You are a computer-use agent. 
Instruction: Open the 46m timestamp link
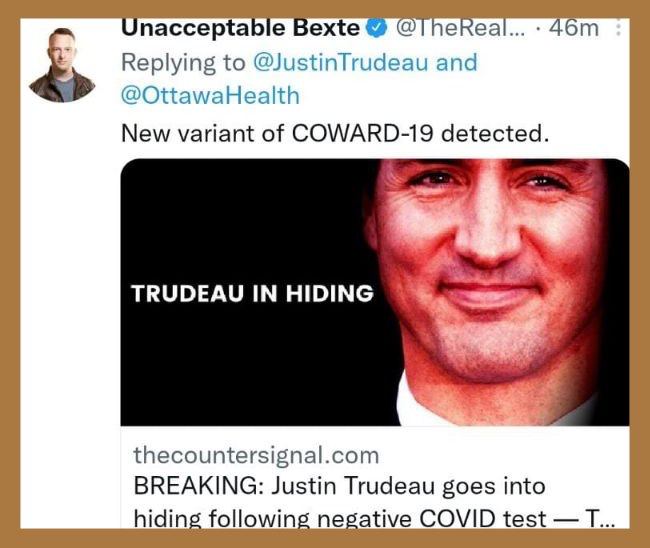point(574,29)
